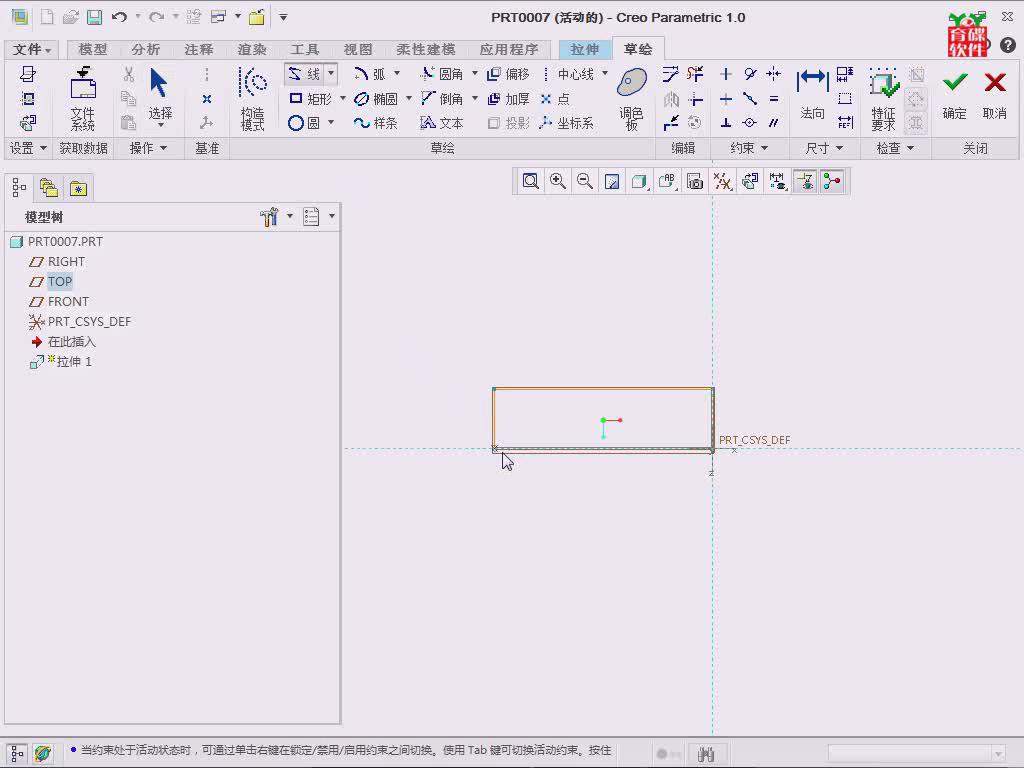Select the Thicken (加厚) tool
Screen dimensions: 1024x768
pos(508,99)
